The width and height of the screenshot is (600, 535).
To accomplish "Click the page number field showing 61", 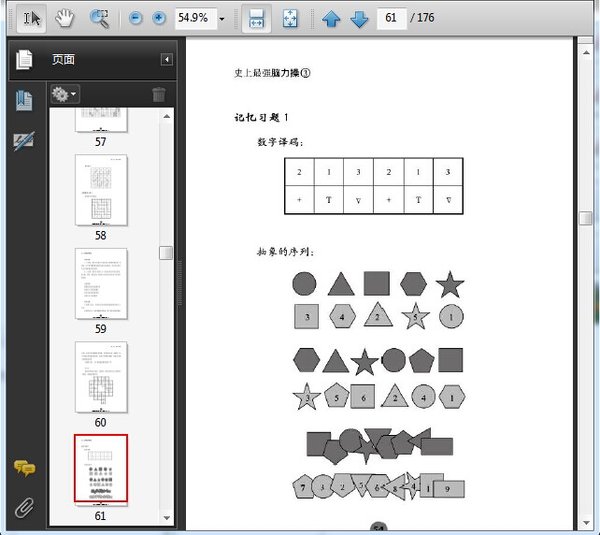I will (x=391, y=19).
